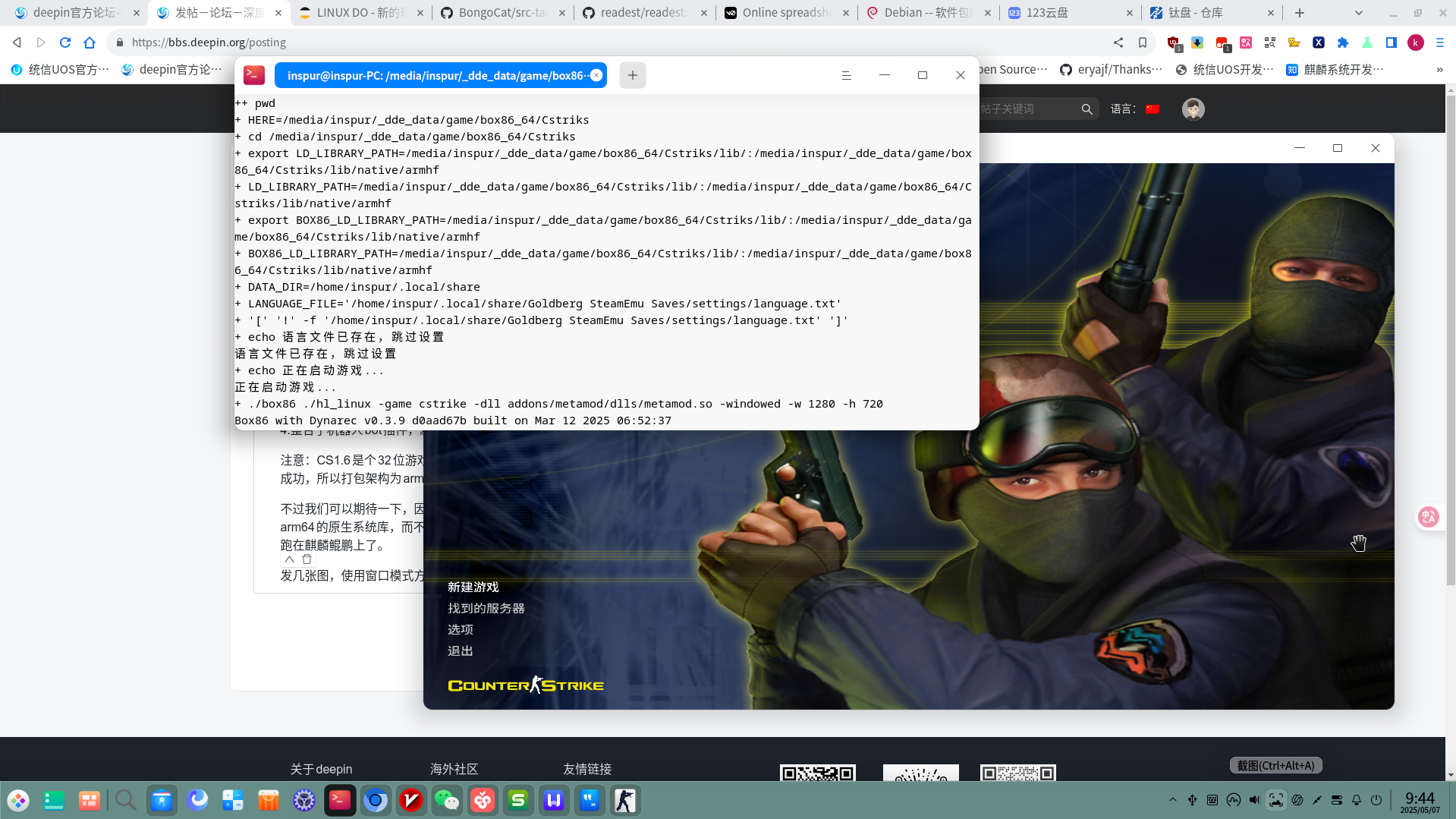
Task: Open a new browser tab
Action: coord(1300,13)
